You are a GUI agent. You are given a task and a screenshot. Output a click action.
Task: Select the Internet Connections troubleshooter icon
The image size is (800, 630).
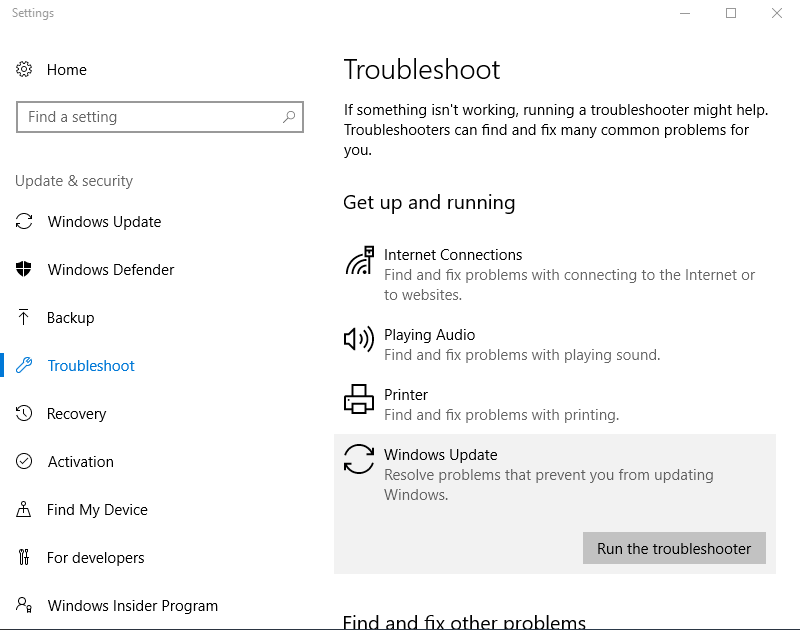pyautogui.click(x=358, y=260)
